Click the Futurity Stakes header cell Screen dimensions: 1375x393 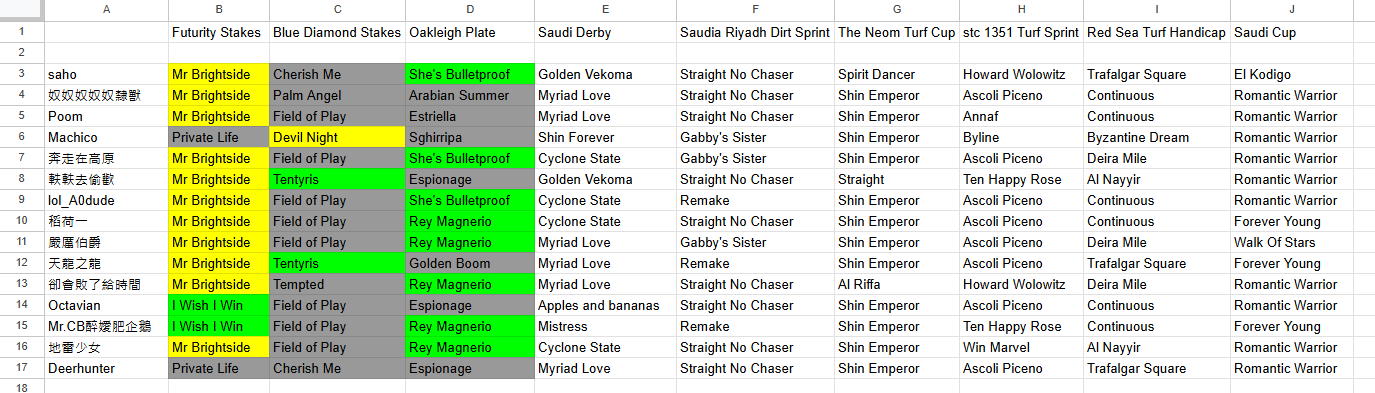tap(219, 32)
